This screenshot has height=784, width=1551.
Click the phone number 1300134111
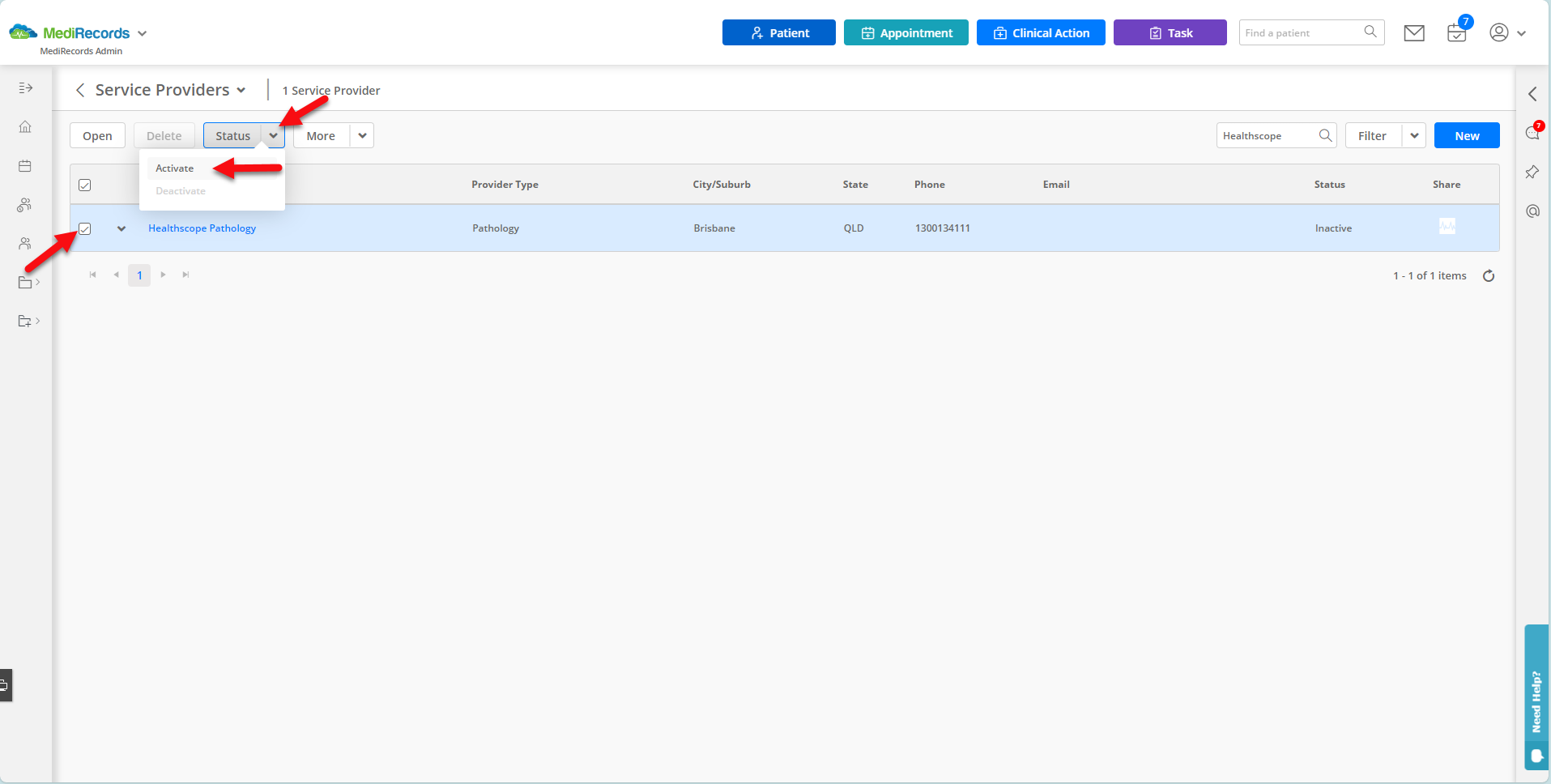click(x=943, y=228)
